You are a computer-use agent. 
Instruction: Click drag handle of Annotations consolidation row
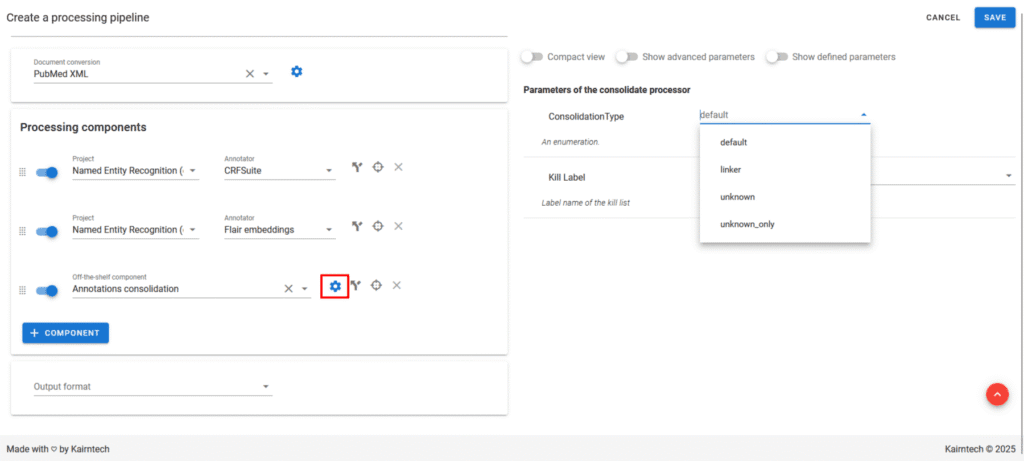click(22, 291)
